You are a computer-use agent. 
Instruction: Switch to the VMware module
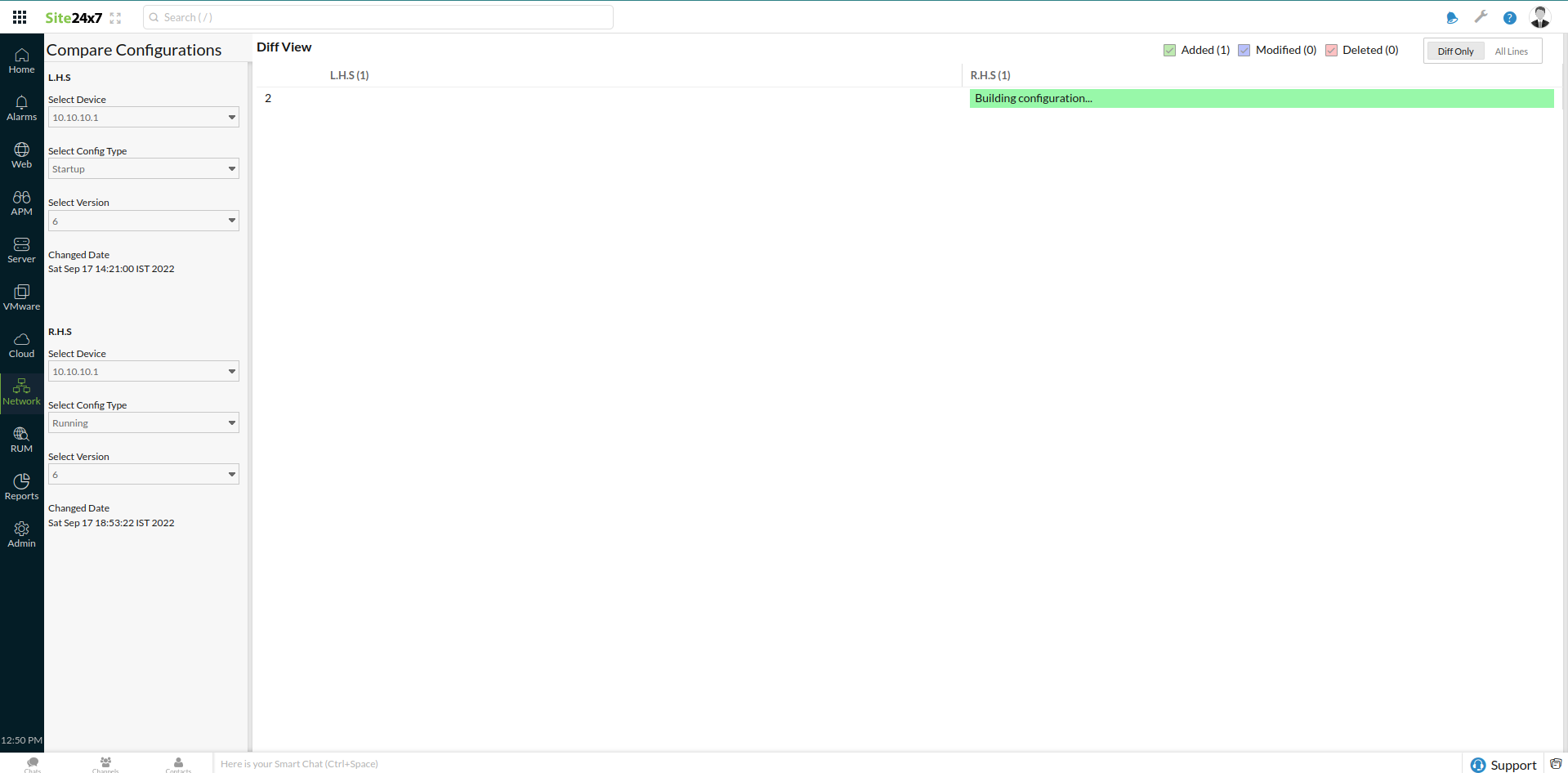coord(21,296)
